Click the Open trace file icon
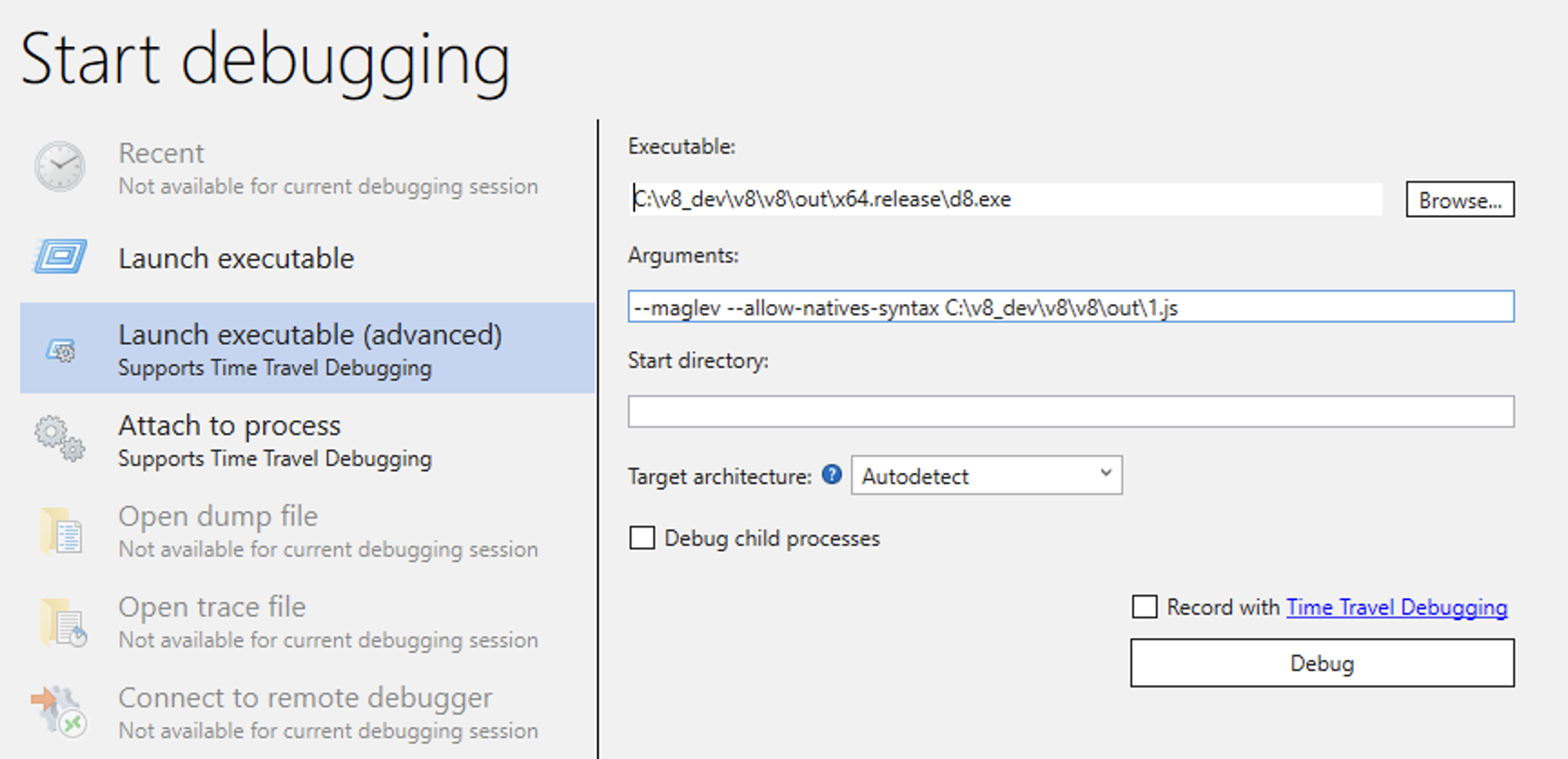The height and width of the screenshot is (759, 1568). (63, 622)
